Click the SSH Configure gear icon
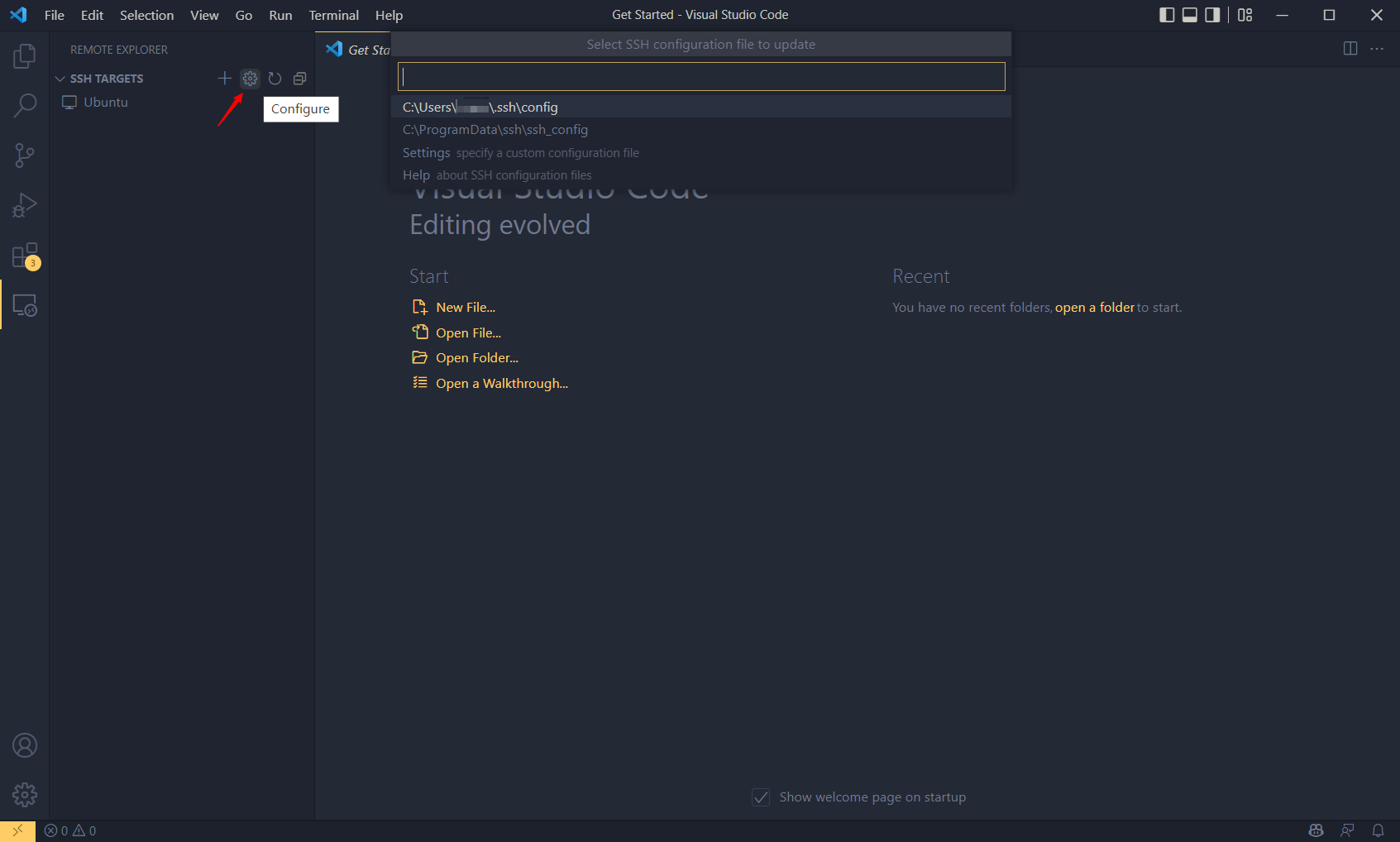Viewport: 1400px width, 842px height. 250,79
